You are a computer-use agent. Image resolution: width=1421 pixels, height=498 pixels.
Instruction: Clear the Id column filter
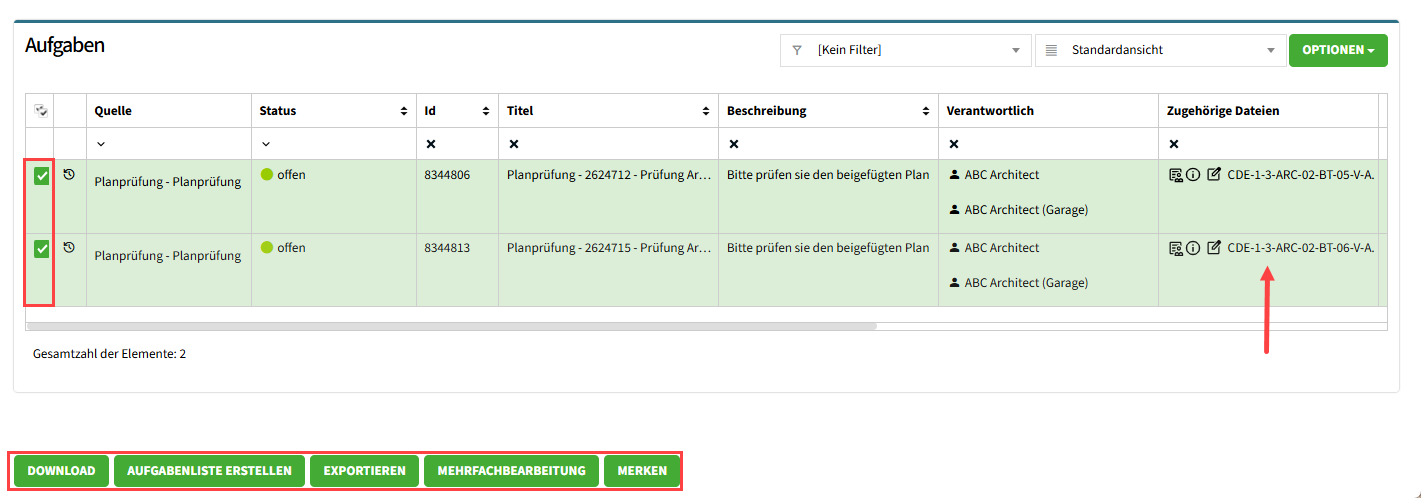[431, 144]
